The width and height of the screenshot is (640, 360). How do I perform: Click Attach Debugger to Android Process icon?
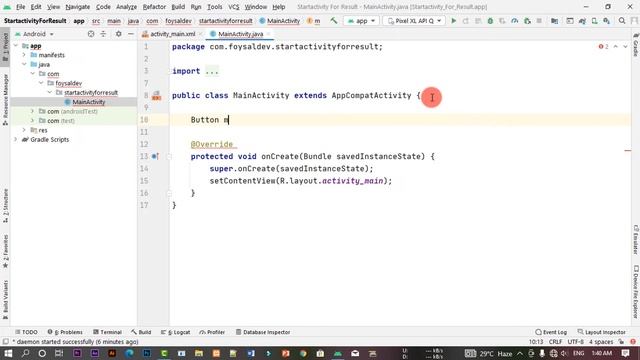pos(527,21)
